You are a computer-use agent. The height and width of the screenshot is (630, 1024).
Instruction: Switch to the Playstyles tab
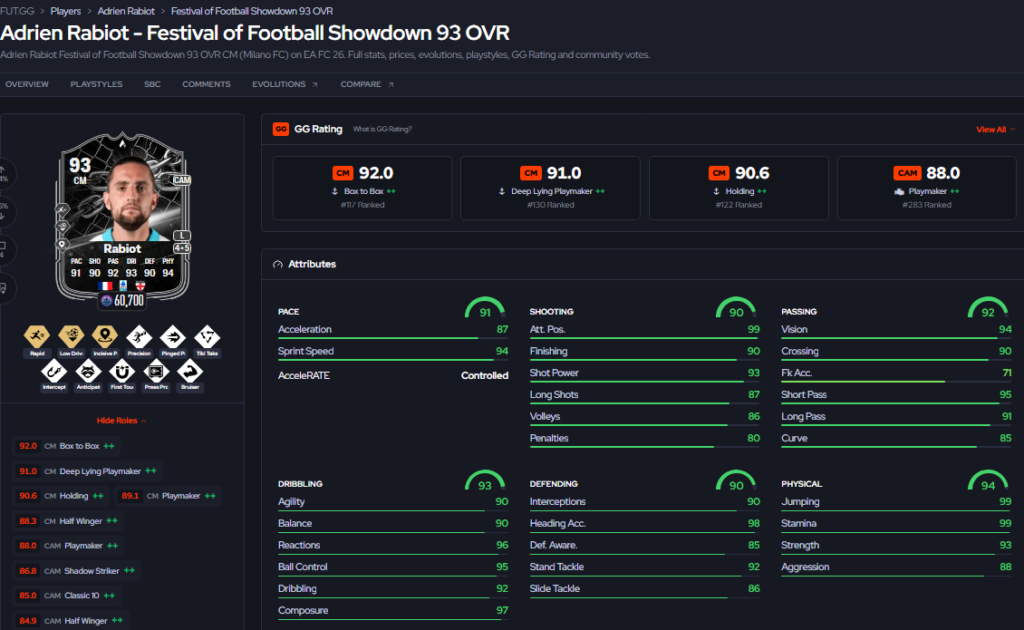click(x=97, y=84)
